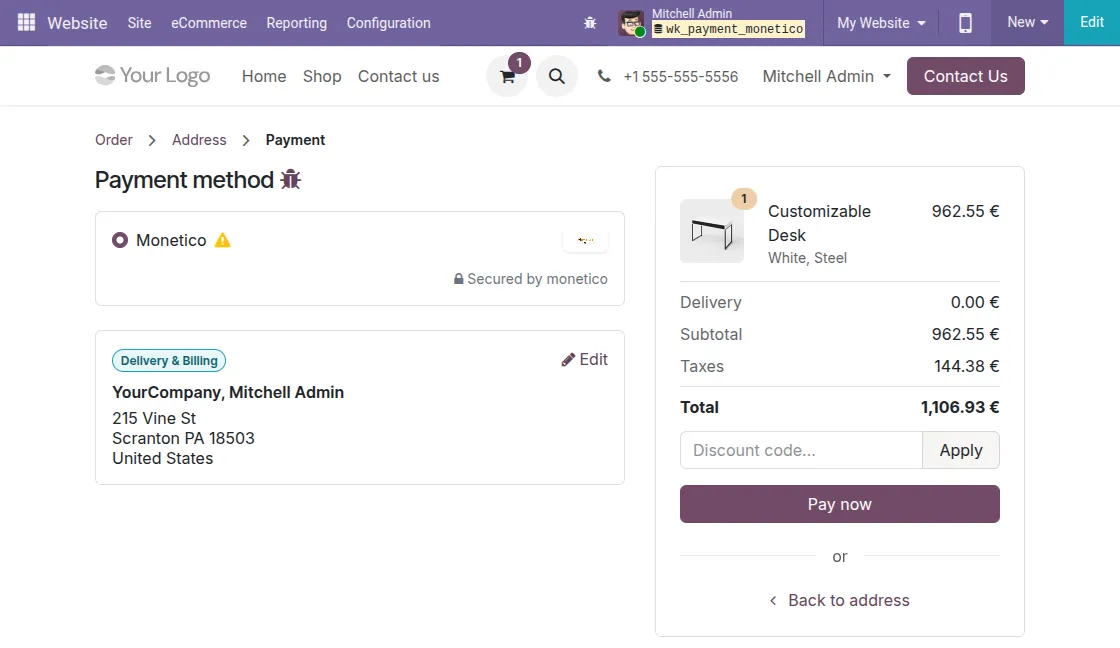This screenshot has height=648, width=1120.
Task: Select the Monetico radio button
Action: [x=120, y=240]
